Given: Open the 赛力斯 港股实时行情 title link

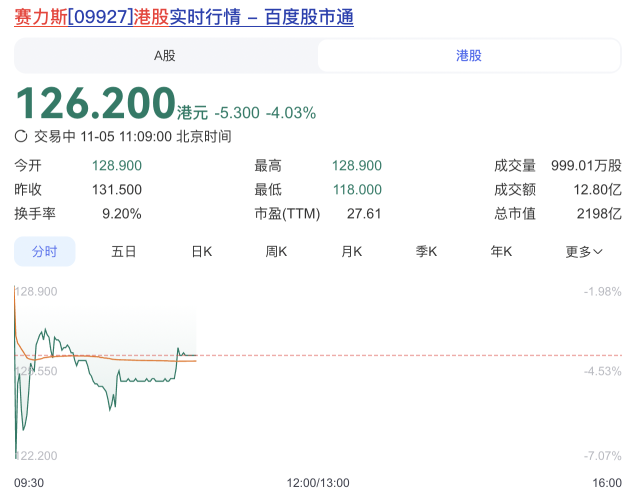Looking at the screenshot, I should pyautogui.click(x=184, y=17).
